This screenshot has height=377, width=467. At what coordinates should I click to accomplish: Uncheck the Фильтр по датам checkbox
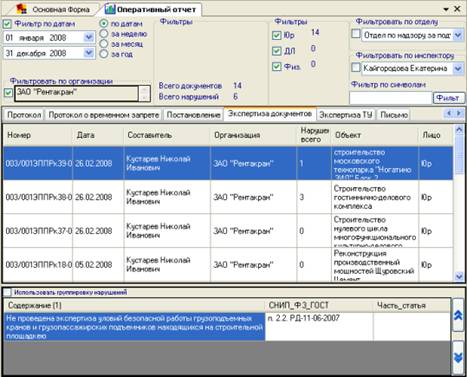pyautogui.click(x=7, y=24)
